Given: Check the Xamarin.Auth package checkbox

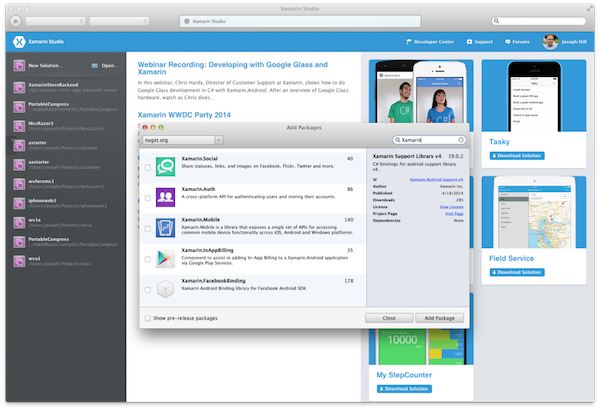Looking at the screenshot, I should [148, 198].
